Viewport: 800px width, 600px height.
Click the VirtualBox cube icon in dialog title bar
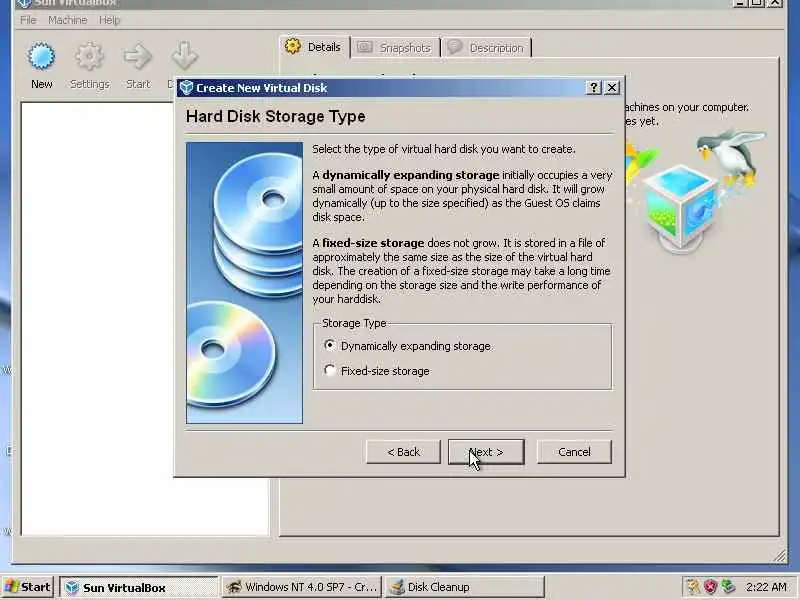pos(186,88)
